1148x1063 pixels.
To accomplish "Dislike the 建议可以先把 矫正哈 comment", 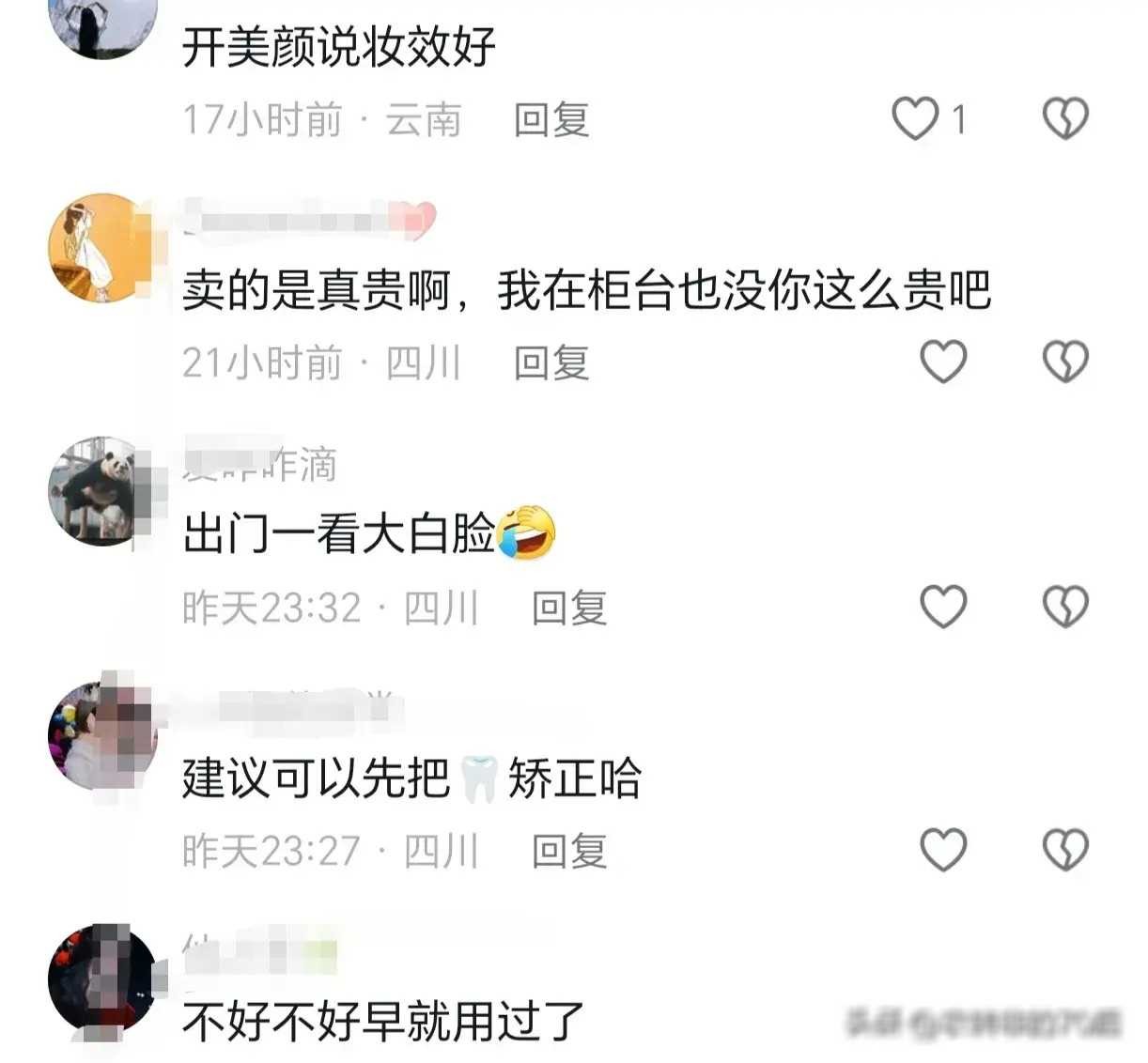I will tap(1065, 850).
